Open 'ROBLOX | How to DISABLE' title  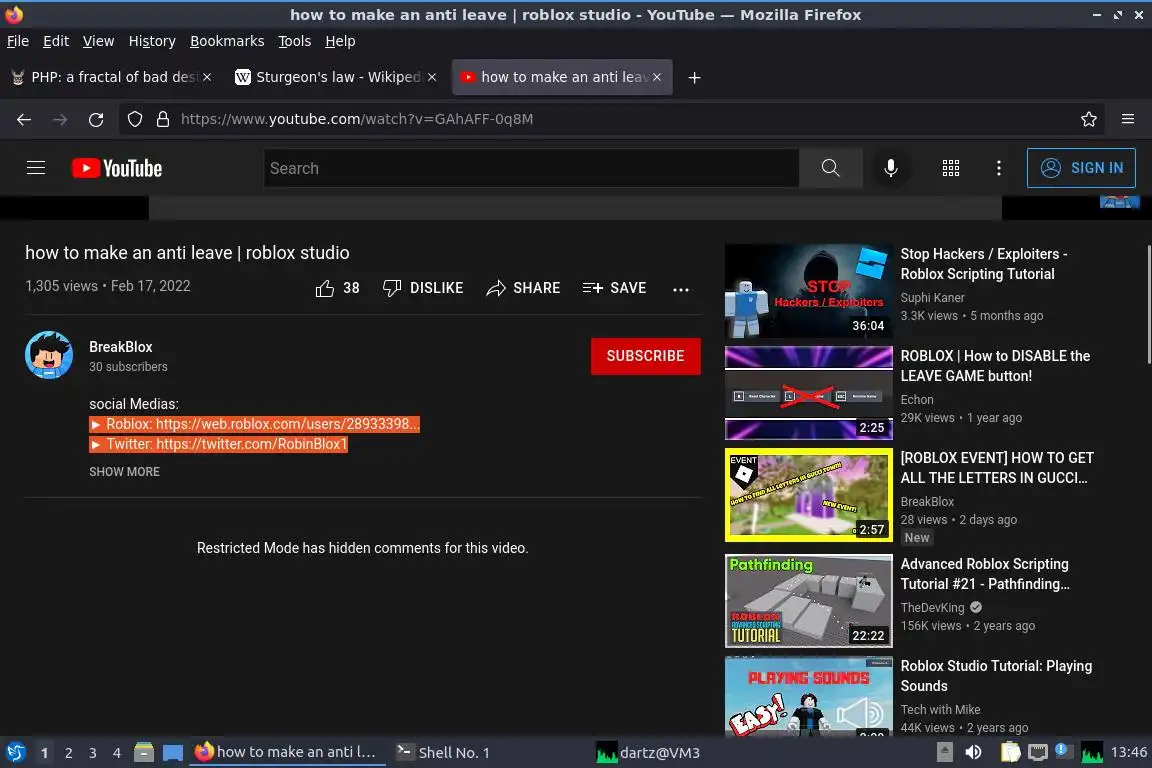pyautogui.click(x=996, y=366)
